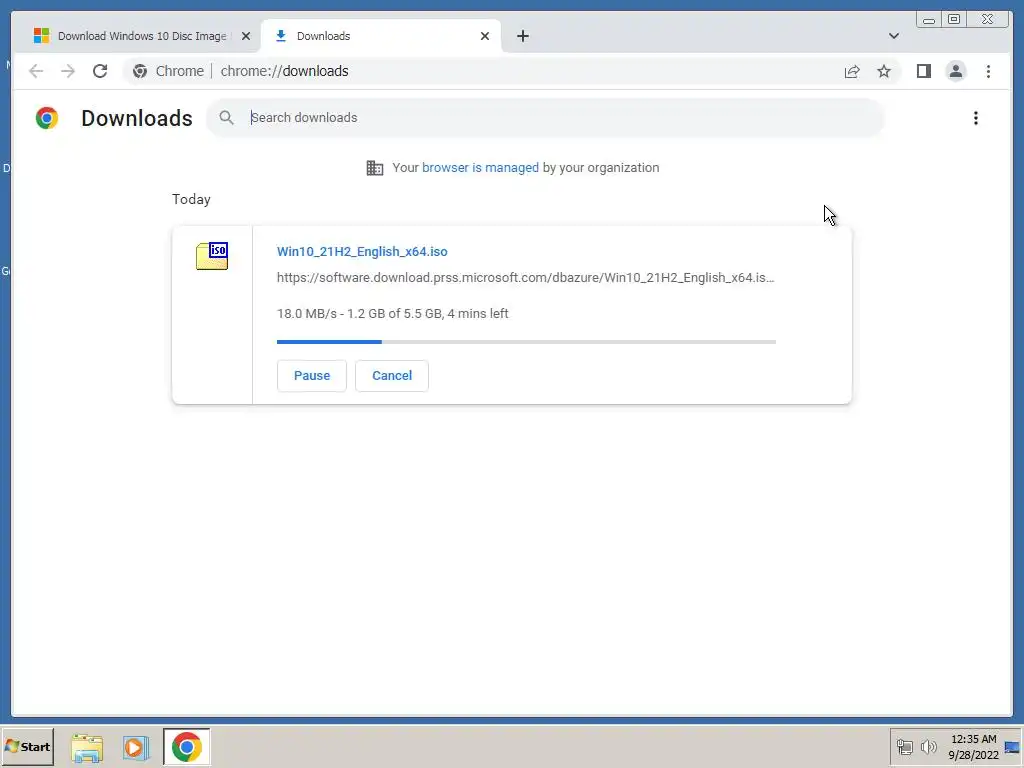
Task: Minimize the Chrome window
Action: point(929,20)
